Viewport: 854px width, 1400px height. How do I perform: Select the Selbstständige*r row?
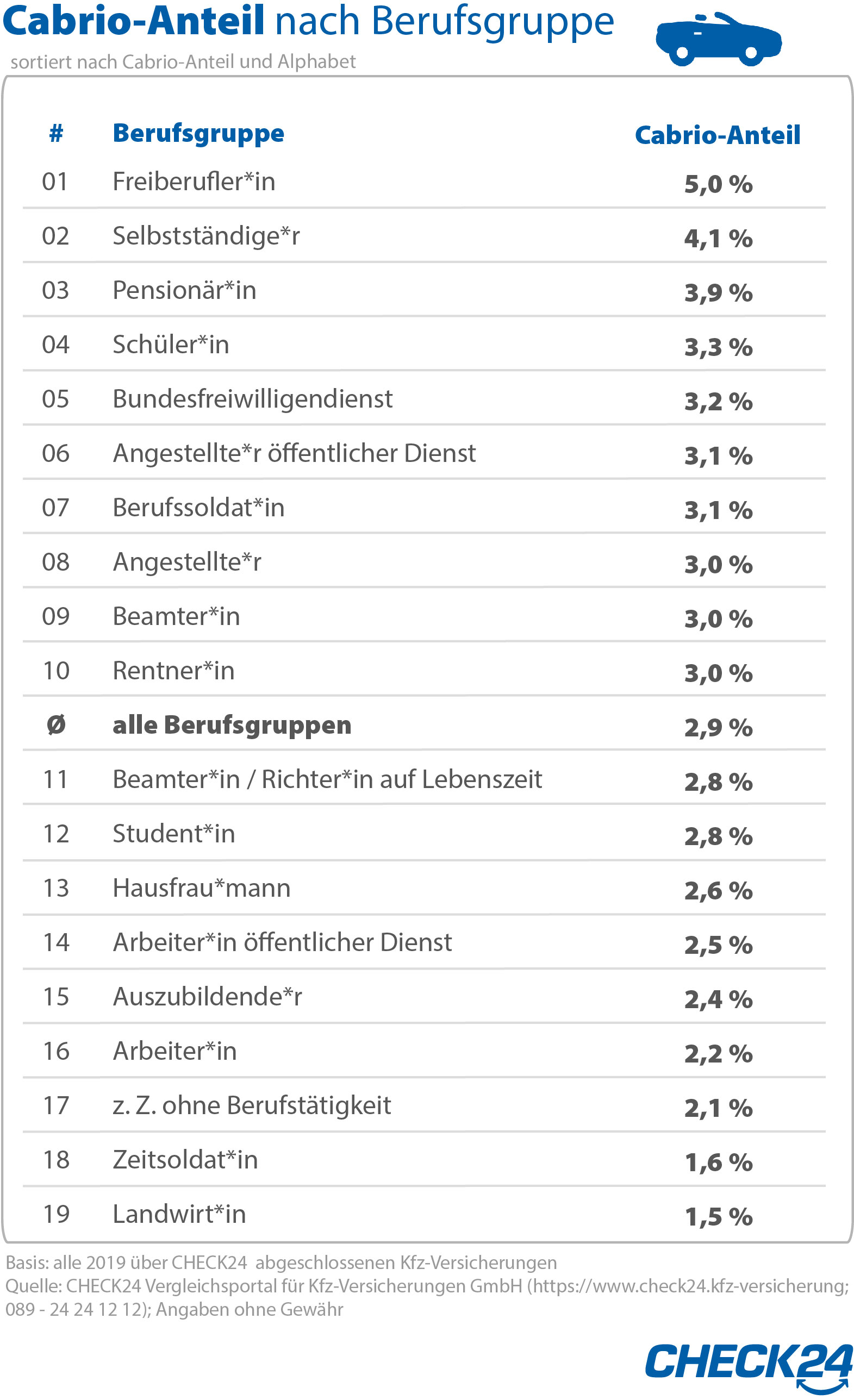coord(205,236)
